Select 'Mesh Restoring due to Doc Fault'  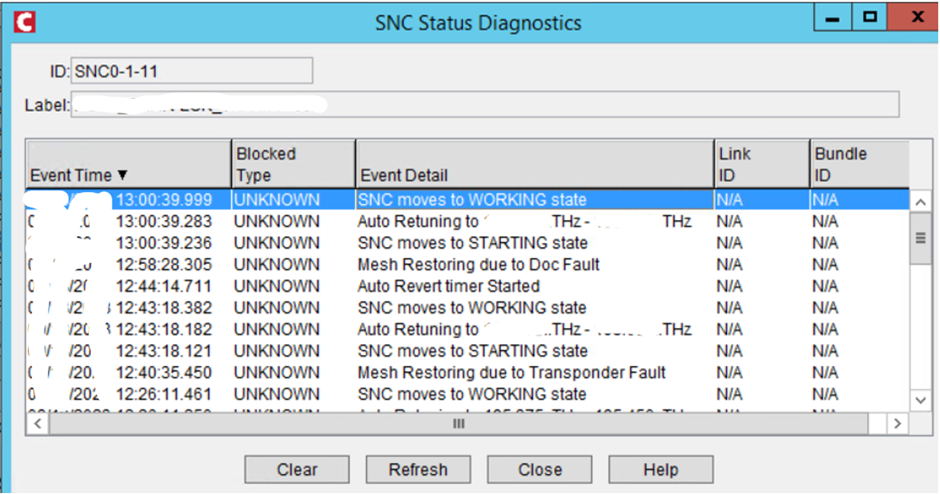tap(468, 264)
